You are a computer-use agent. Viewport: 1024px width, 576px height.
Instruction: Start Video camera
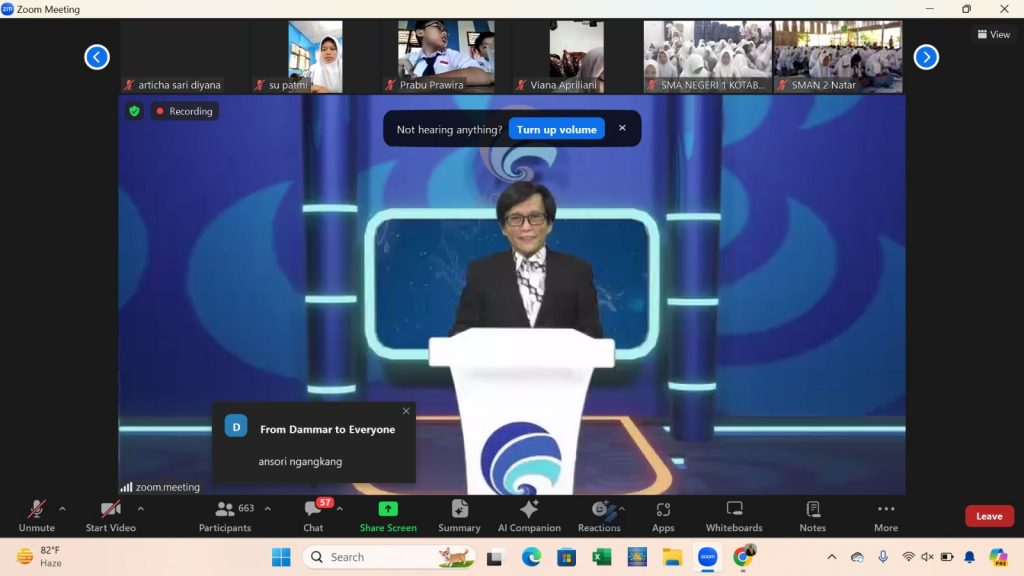coord(110,509)
